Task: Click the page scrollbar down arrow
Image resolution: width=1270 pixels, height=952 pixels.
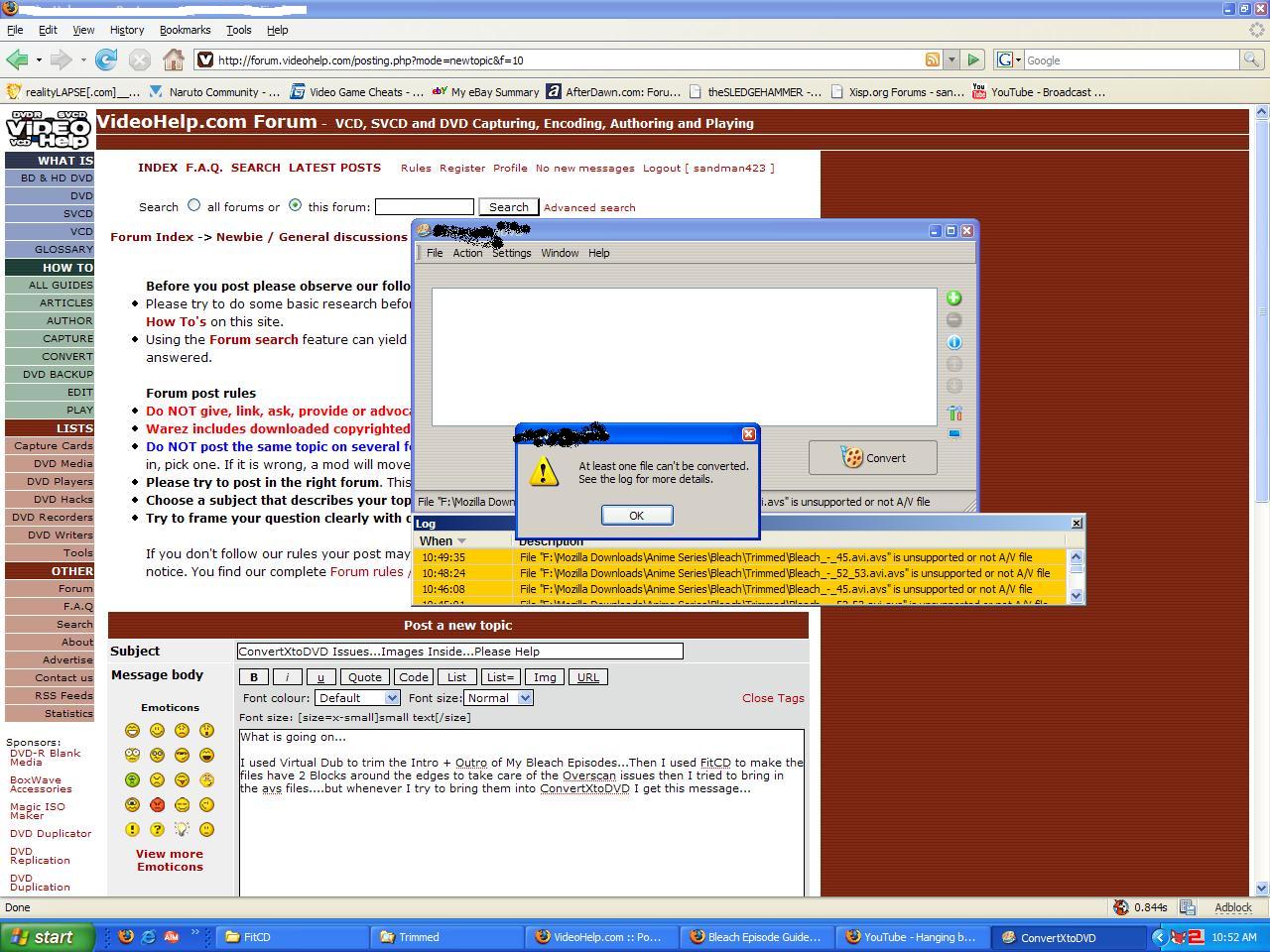Action: point(1262,889)
